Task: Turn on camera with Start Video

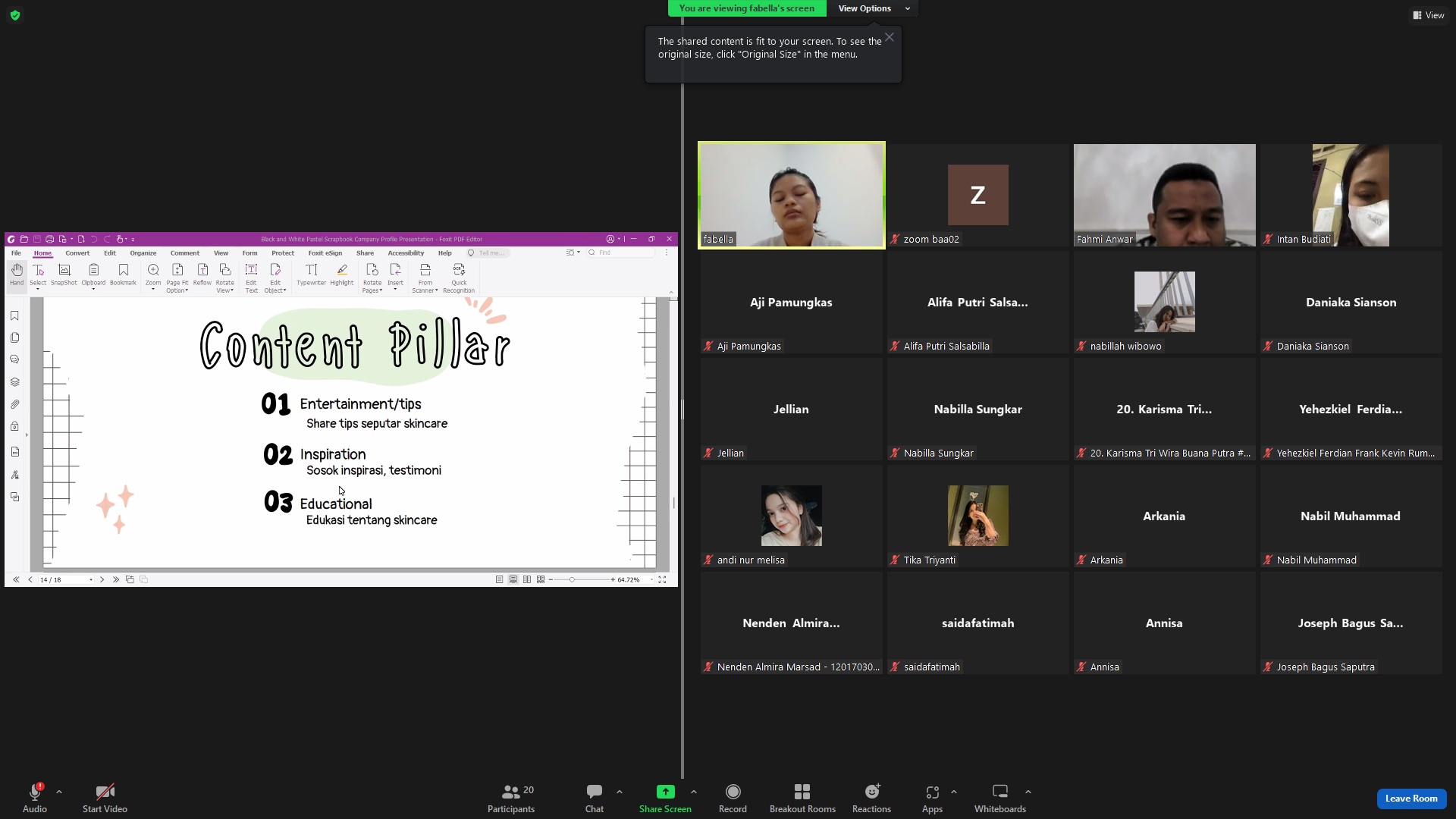Action: pyautogui.click(x=105, y=799)
